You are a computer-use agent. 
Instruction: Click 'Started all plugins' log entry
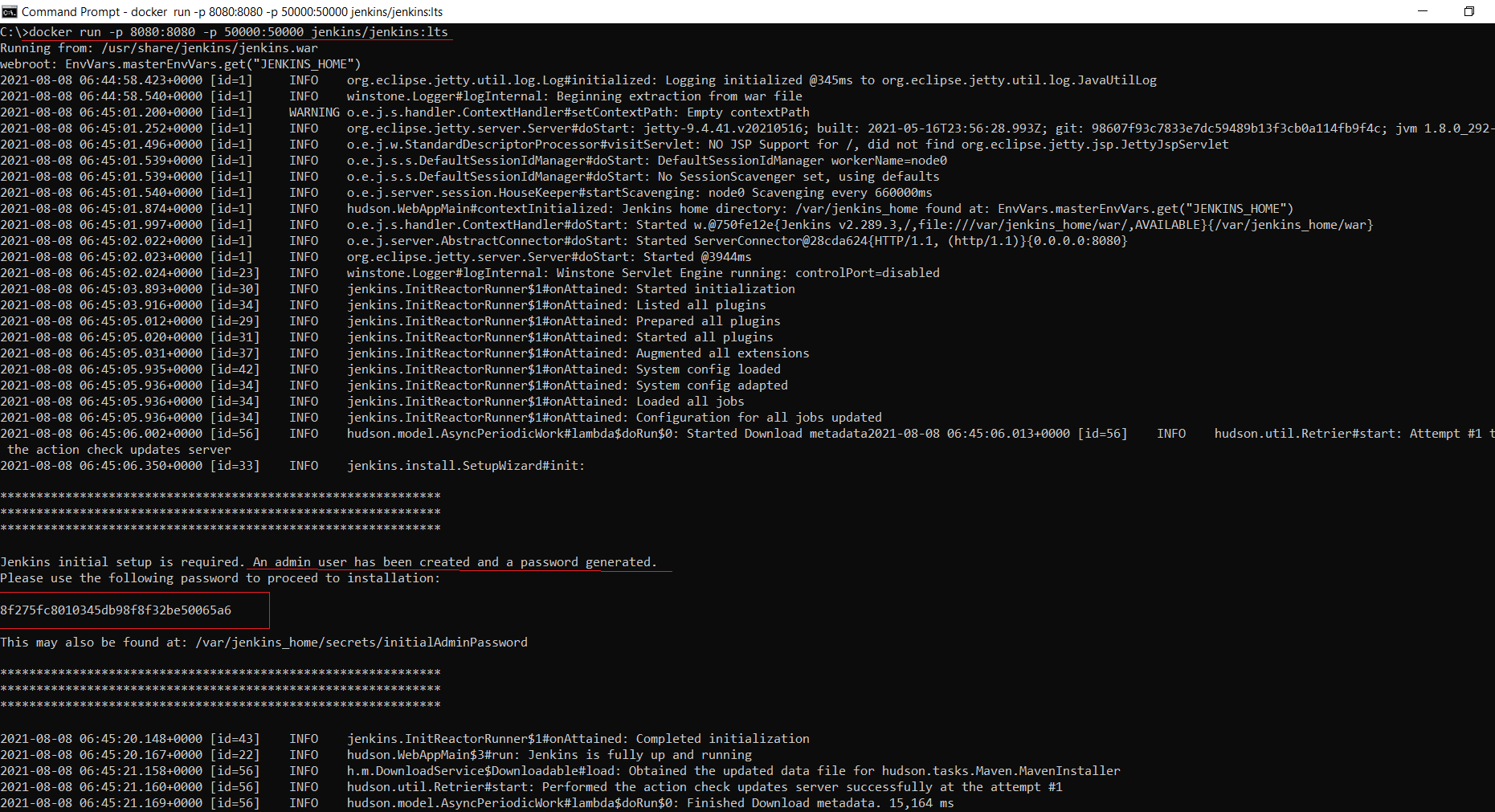[x=705, y=337]
